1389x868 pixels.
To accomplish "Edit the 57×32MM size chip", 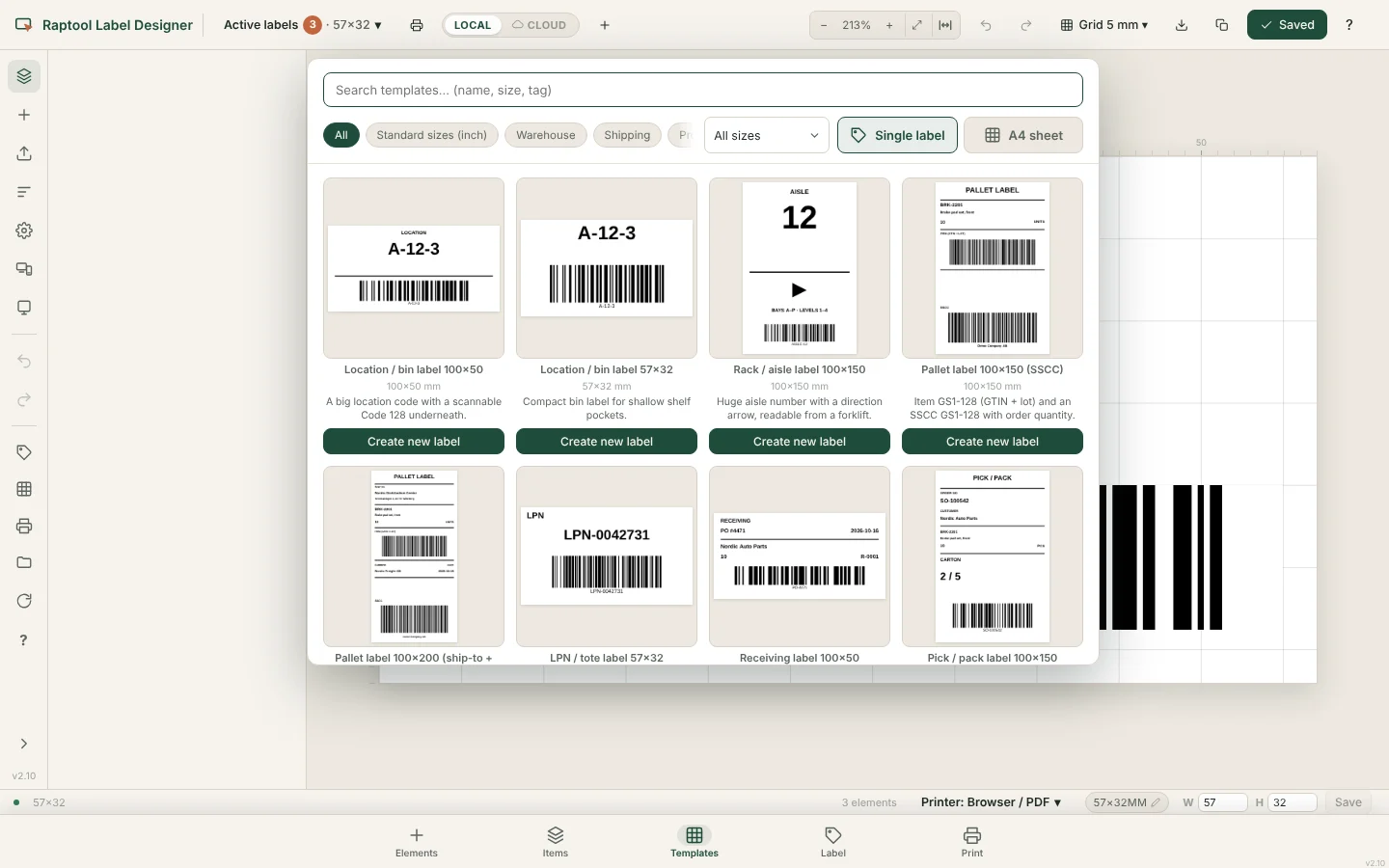I will tap(1127, 802).
